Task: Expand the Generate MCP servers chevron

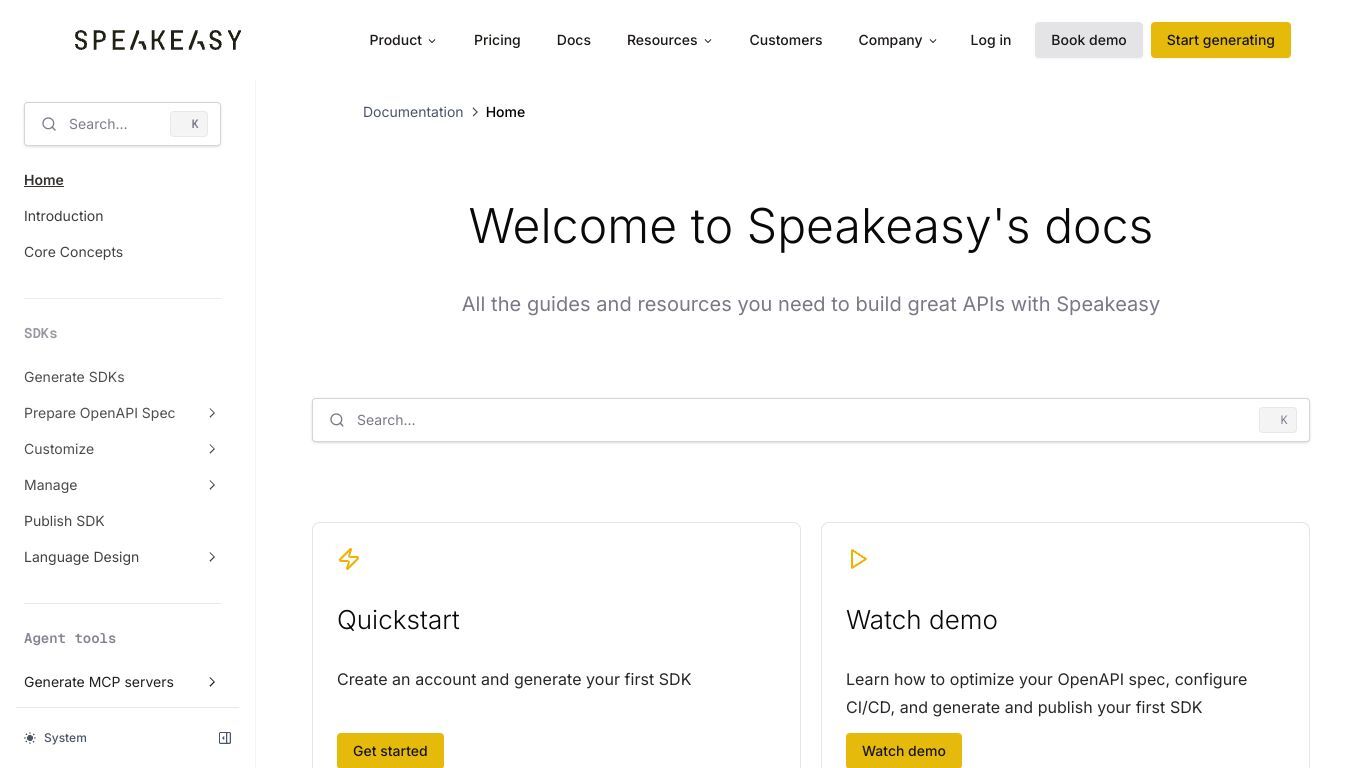Action: (212, 682)
